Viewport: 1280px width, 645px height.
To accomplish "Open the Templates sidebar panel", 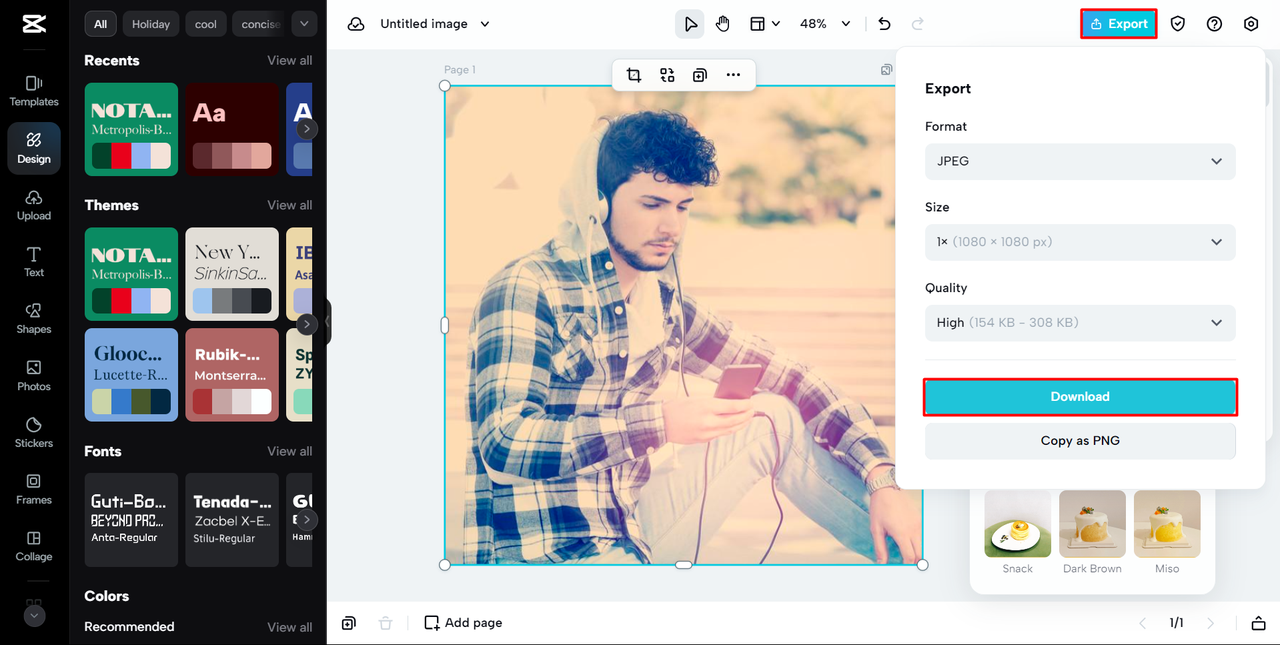I will click(34, 91).
